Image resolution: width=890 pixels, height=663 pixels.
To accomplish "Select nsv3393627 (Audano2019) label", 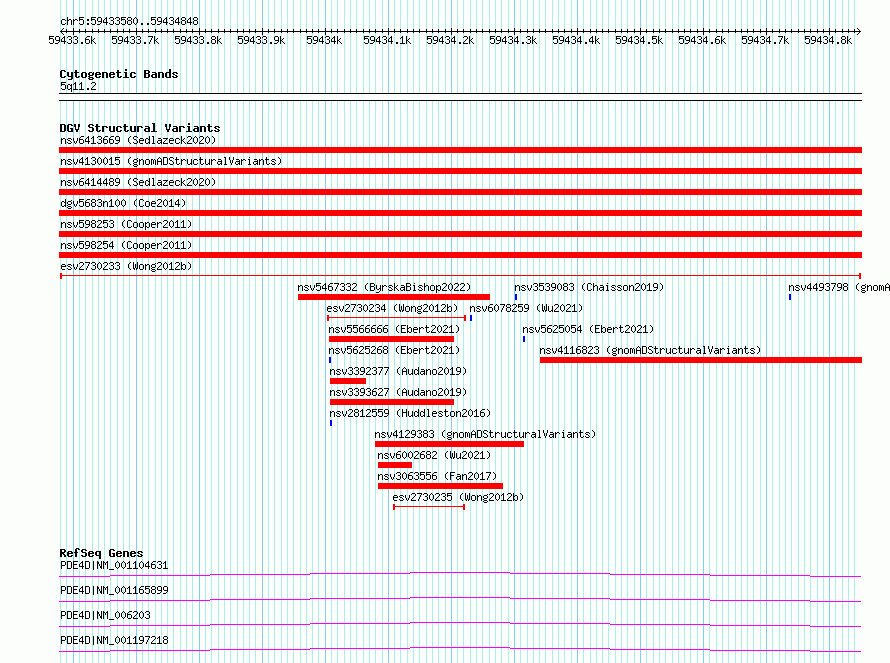I will point(398,392).
